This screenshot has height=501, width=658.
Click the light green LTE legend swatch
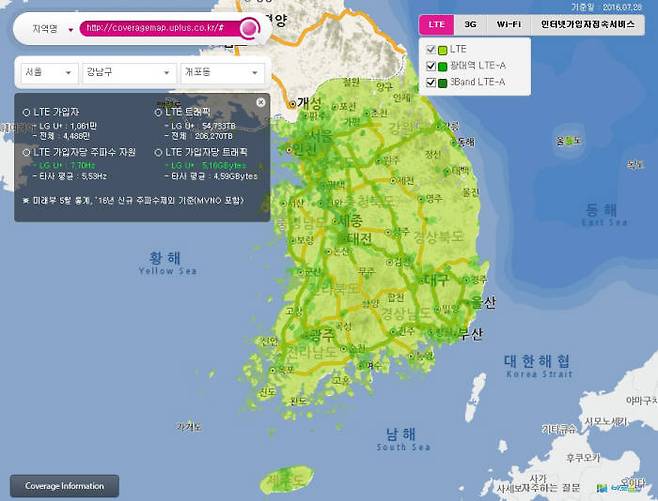[442, 50]
